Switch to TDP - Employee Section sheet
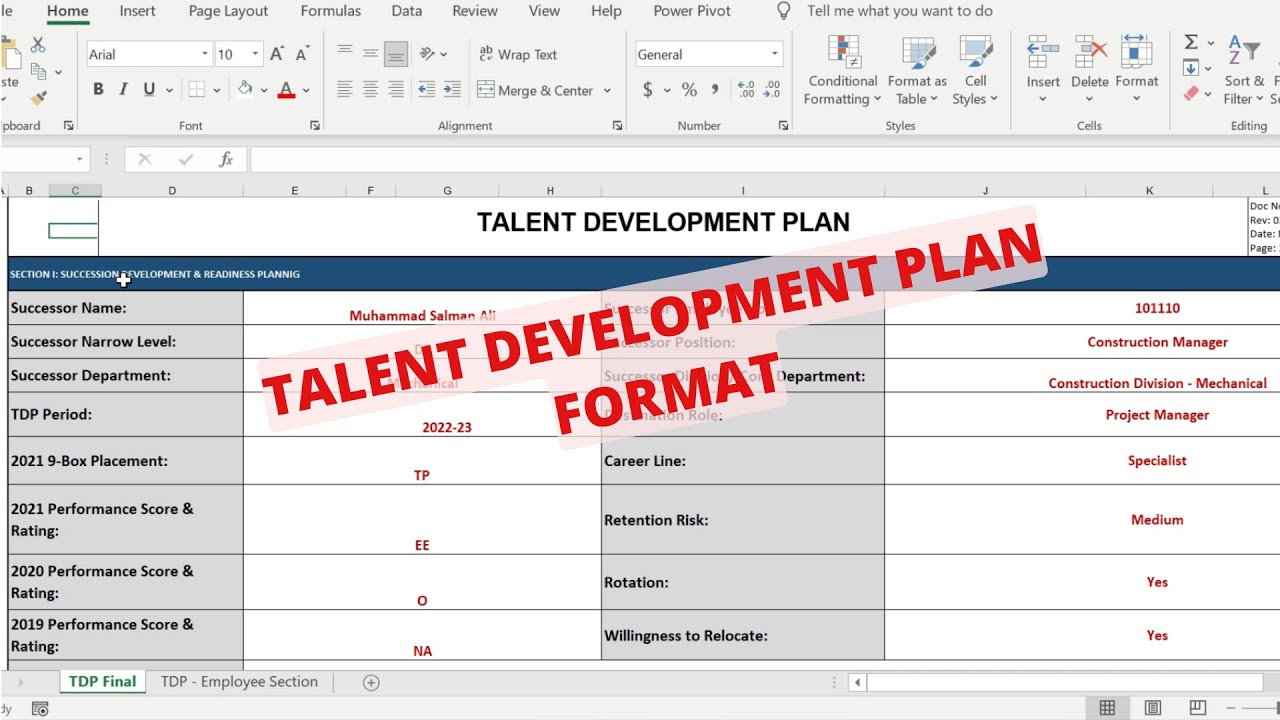The width and height of the screenshot is (1280, 720). click(239, 682)
